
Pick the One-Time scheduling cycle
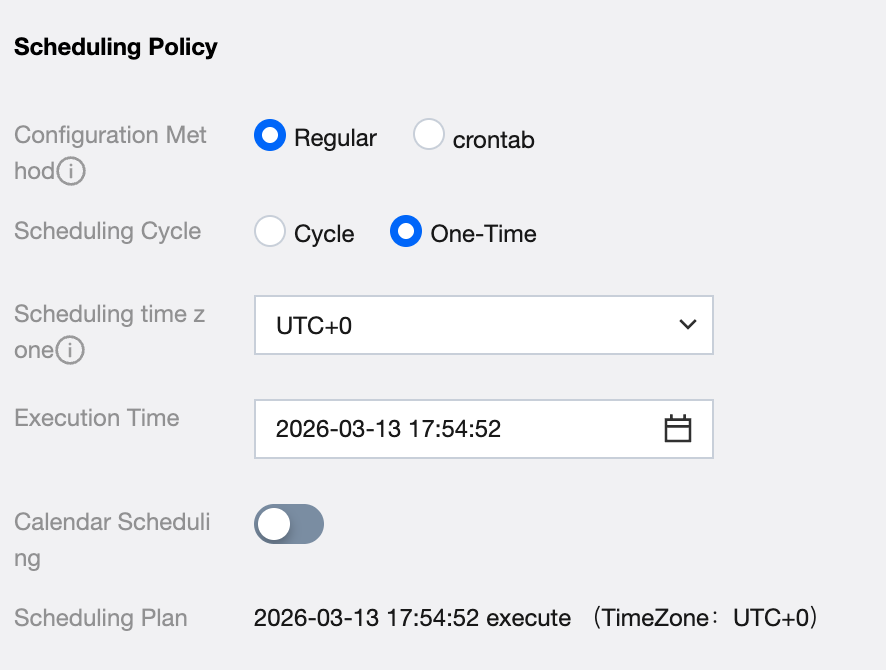click(406, 232)
